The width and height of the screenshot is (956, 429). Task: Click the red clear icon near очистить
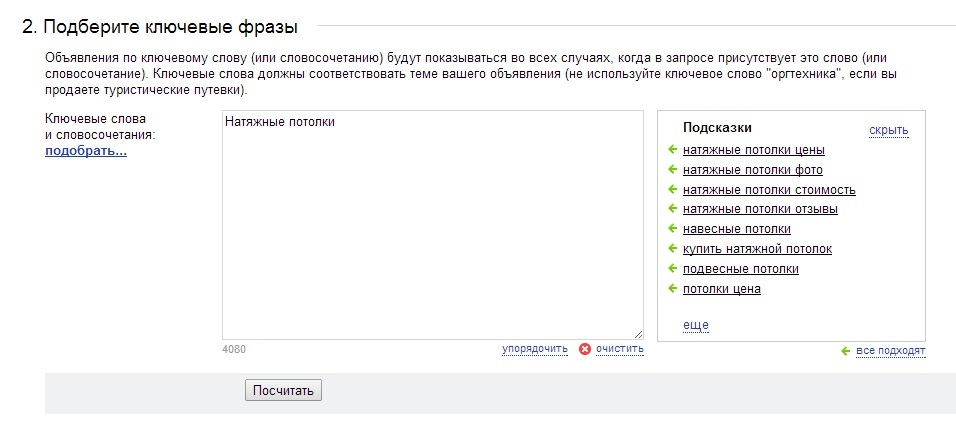coord(585,349)
